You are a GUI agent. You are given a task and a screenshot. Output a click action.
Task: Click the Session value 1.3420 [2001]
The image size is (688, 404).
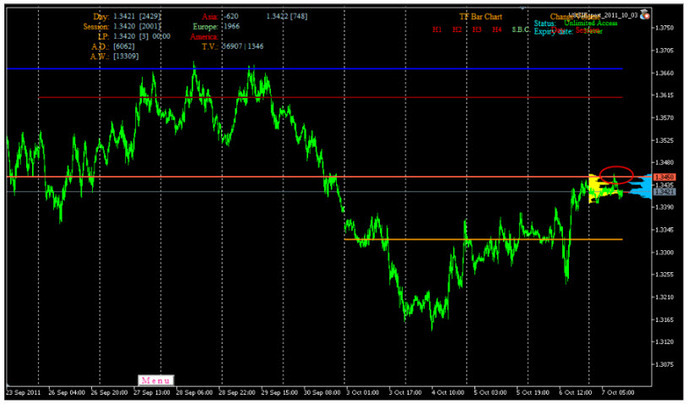(x=137, y=26)
